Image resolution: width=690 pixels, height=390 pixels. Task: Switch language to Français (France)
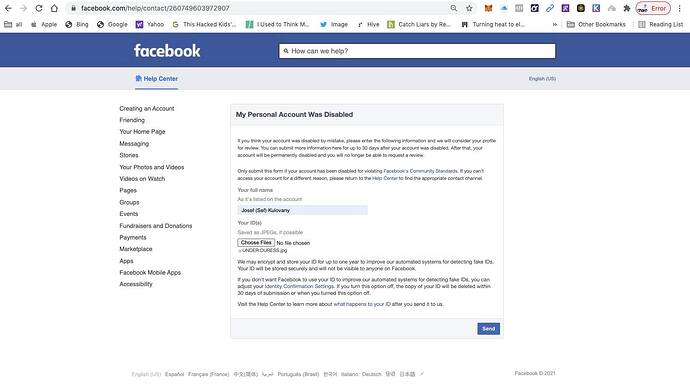209,374
